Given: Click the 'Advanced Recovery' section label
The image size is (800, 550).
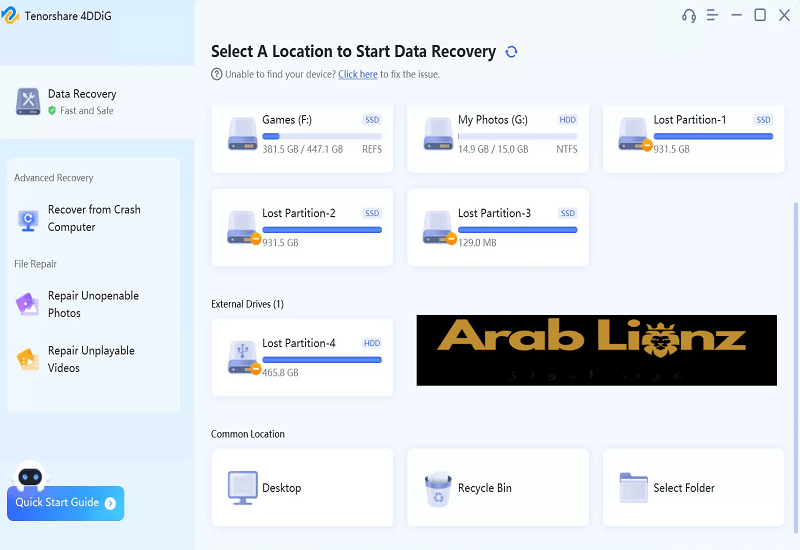Looking at the screenshot, I should coord(54,178).
